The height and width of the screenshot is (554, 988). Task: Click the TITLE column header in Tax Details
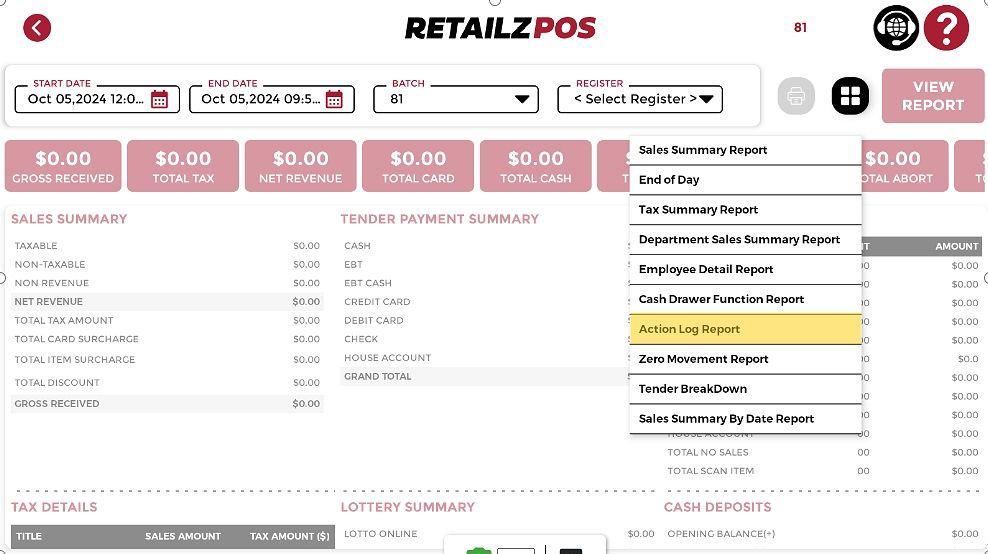29,536
